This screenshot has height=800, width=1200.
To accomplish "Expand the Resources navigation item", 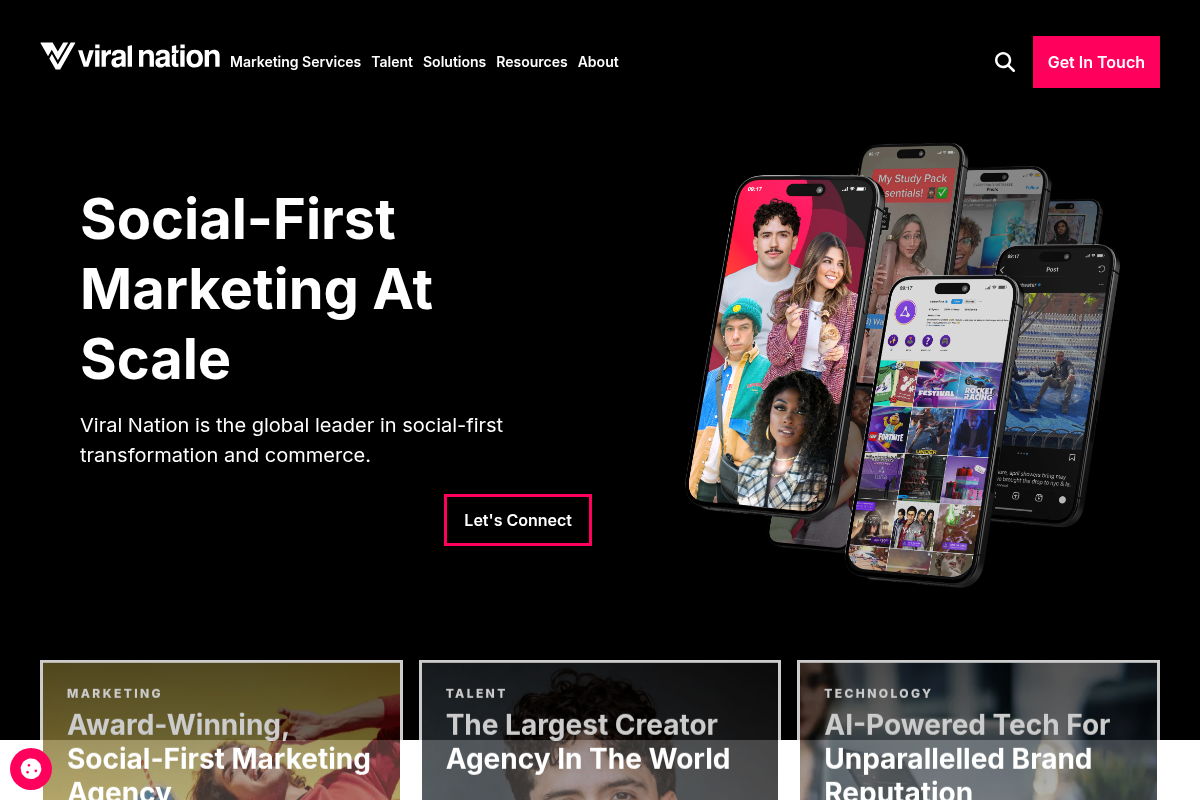I will [532, 62].
